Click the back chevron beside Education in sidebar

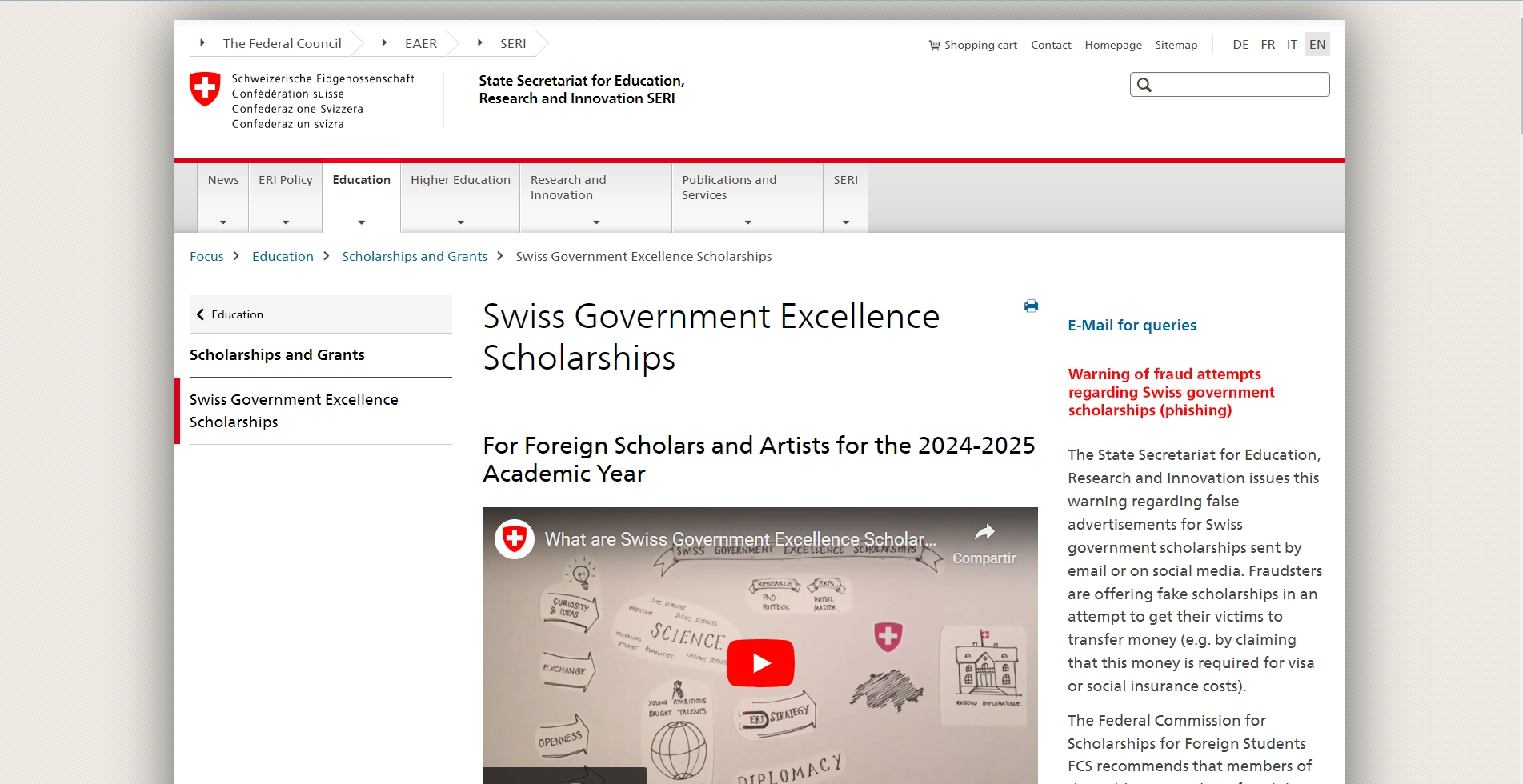coord(200,314)
